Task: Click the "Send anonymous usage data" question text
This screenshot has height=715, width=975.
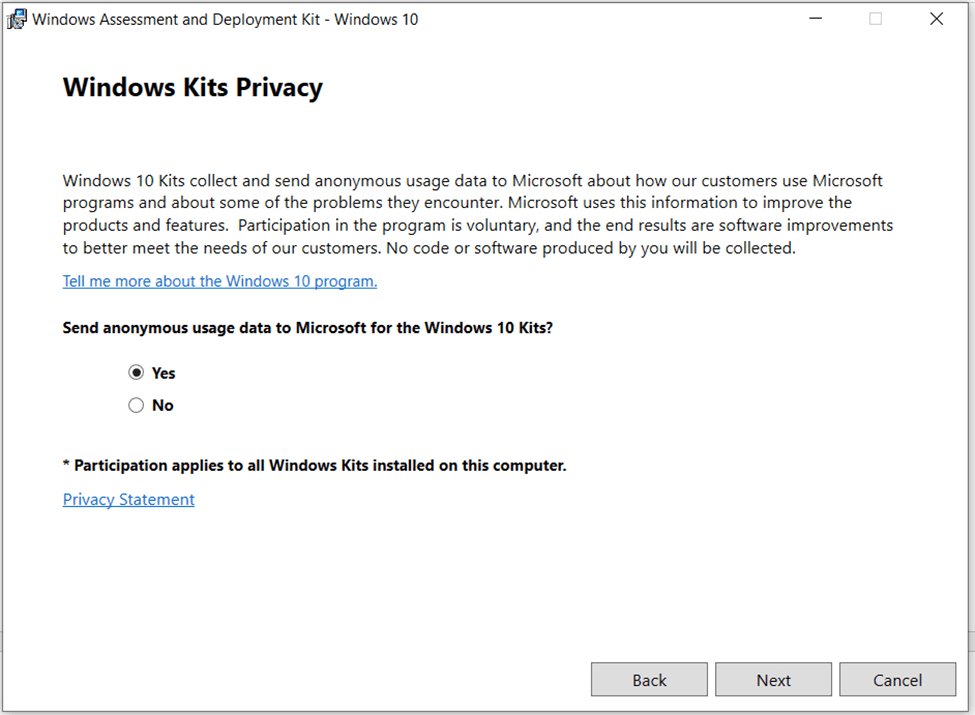Action: pos(308,327)
